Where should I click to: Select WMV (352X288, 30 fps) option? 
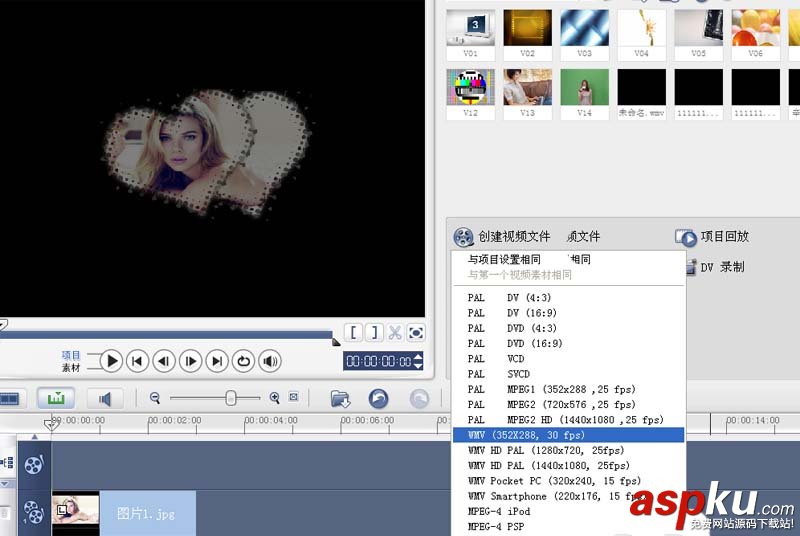(568, 435)
